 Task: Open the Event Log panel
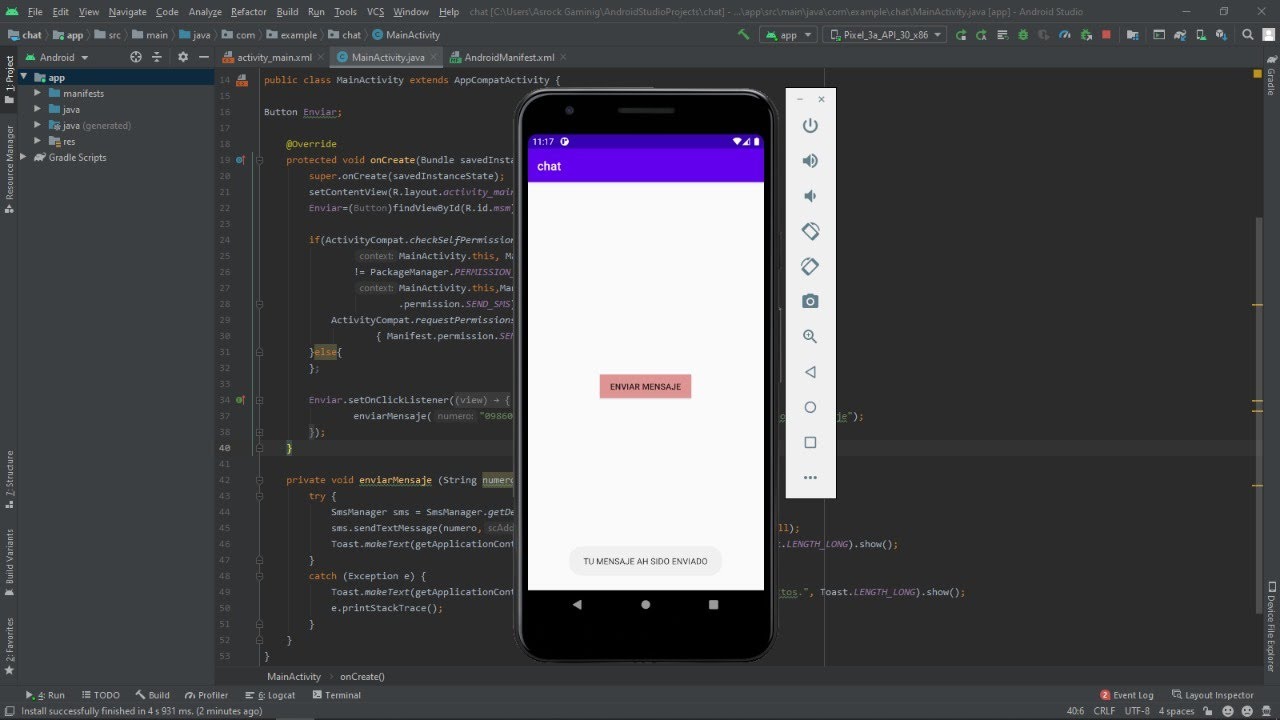point(1127,695)
